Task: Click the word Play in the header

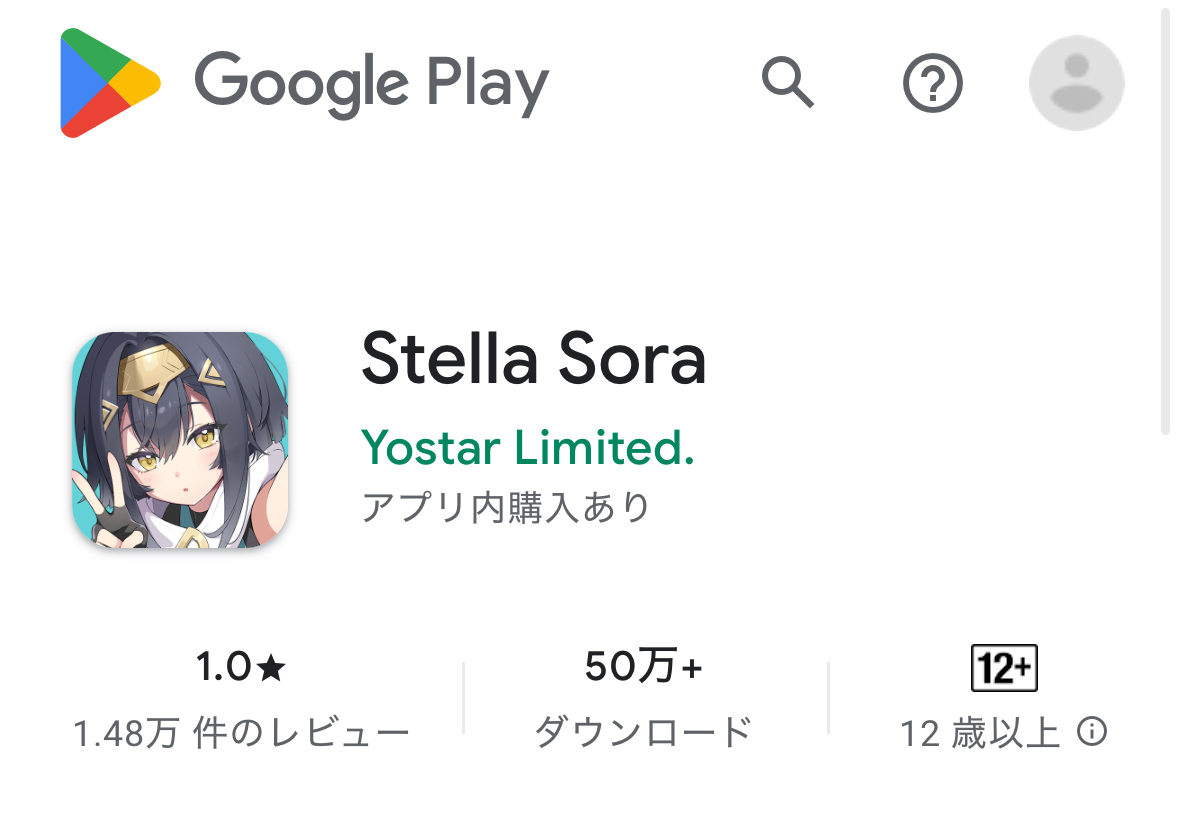Action: 488,84
